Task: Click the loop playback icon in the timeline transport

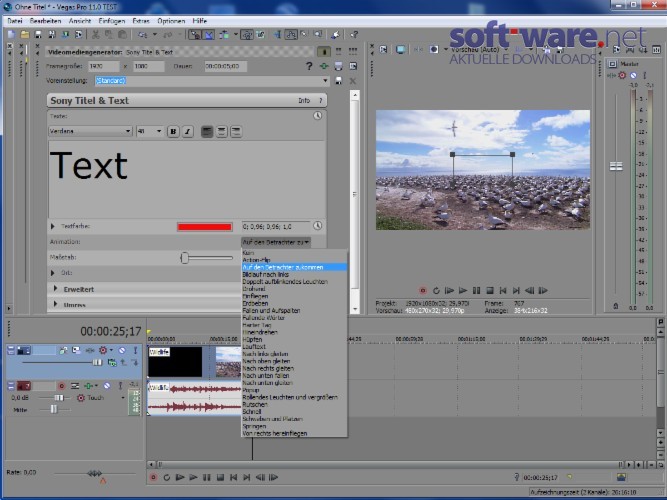Action: pos(167,477)
